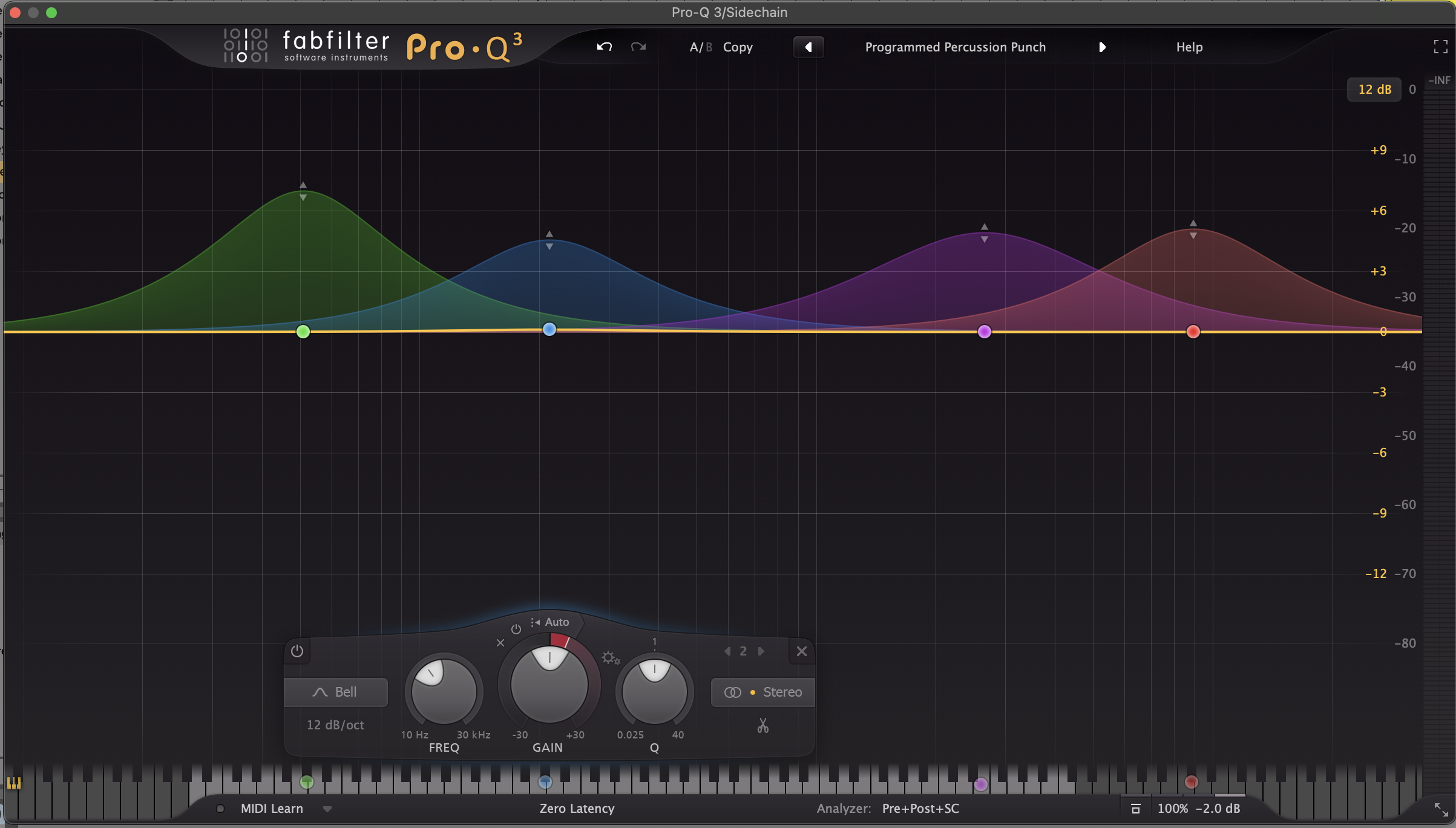
Task: Click the GAIN knob
Action: [x=549, y=684]
